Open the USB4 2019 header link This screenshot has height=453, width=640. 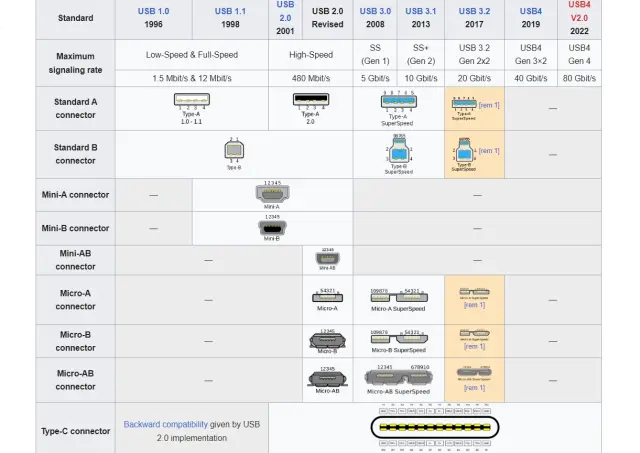[531, 11]
